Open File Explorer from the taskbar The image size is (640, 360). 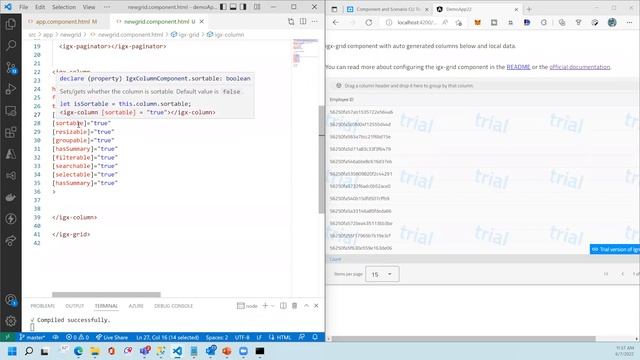[x=95, y=351]
